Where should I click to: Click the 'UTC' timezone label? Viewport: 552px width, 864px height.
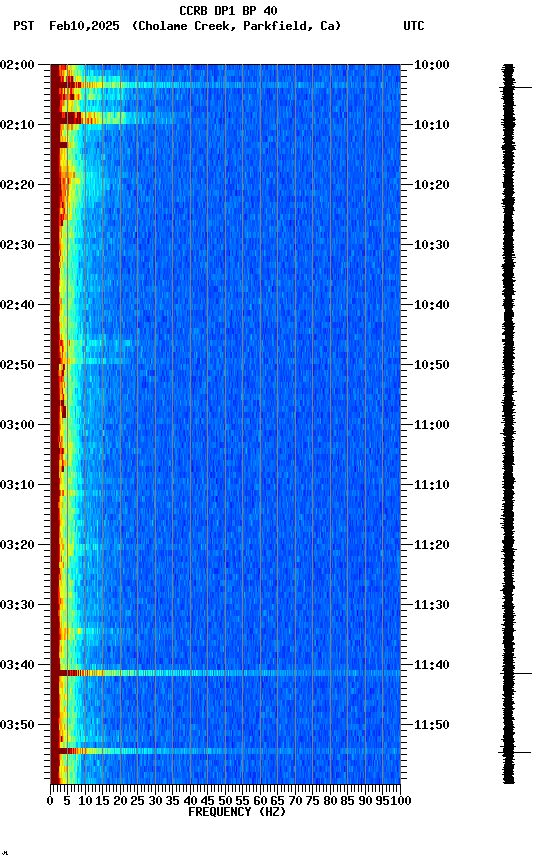[414, 26]
